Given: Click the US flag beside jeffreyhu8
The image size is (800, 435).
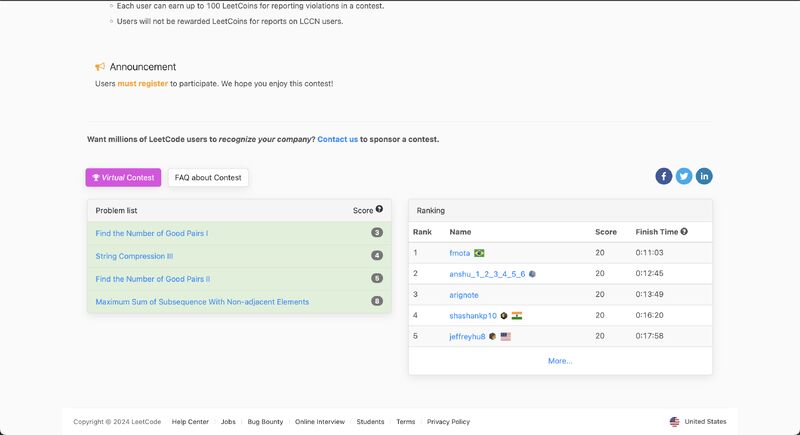Looking at the screenshot, I should point(506,336).
